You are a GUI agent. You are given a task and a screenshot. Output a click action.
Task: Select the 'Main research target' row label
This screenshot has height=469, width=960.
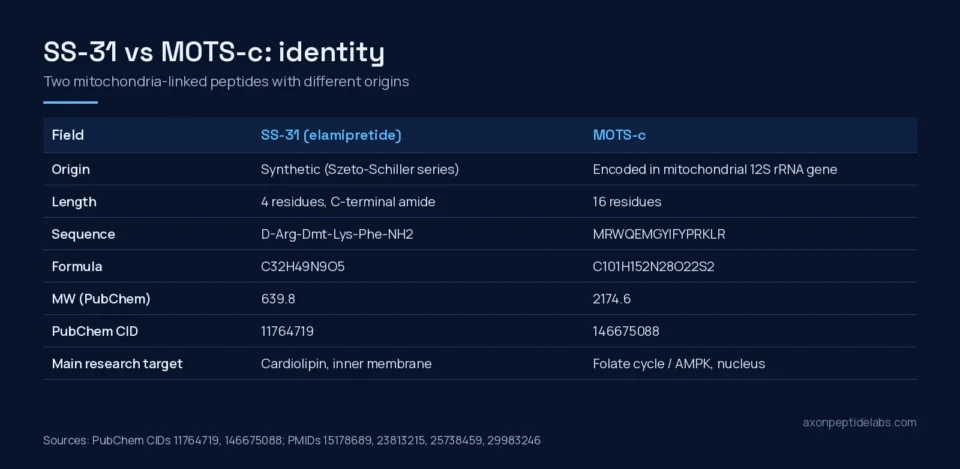pyautogui.click(x=117, y=364)
